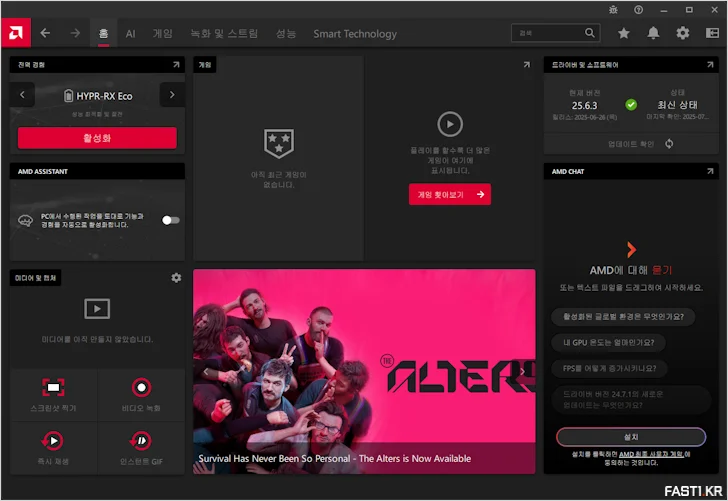728x501 pixels.
Task: Expand the 게임 panel arrow
Action: coord(526,65)
